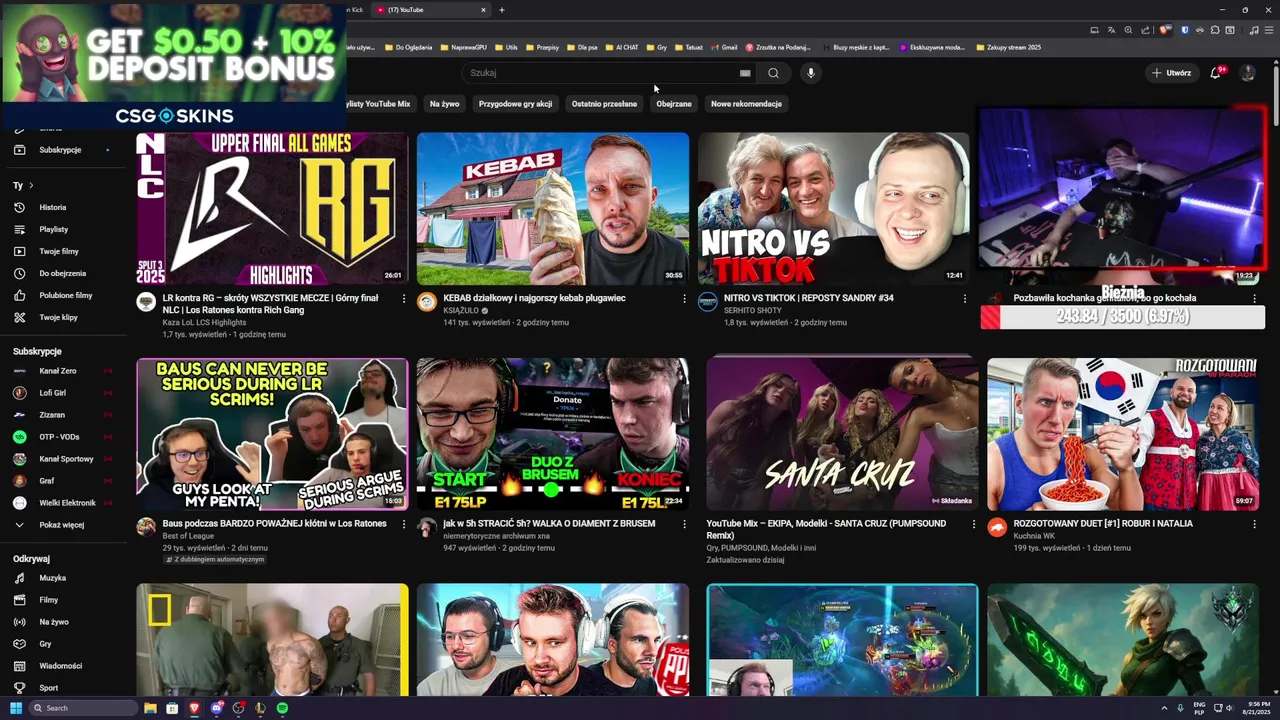Open Twoje klipy in the sidebar

59,317
